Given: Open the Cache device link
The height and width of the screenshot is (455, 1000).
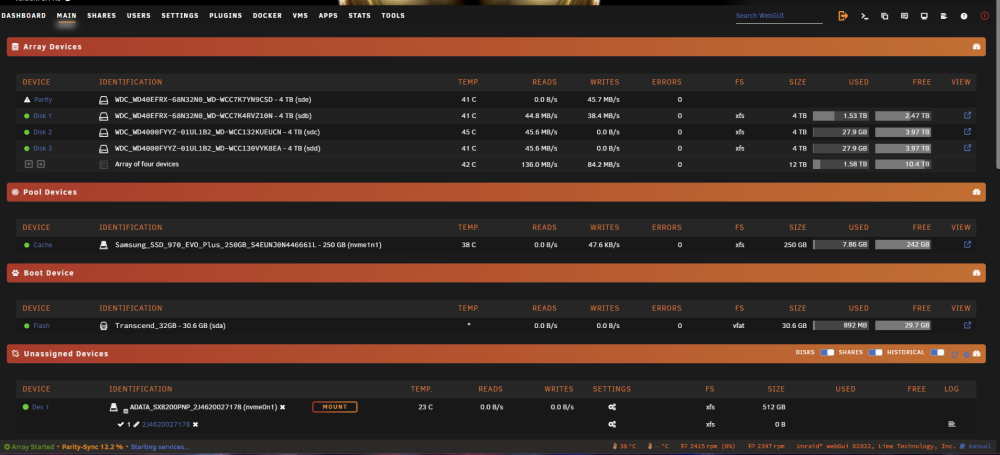Looking at the screenshot, I should 43,245.
